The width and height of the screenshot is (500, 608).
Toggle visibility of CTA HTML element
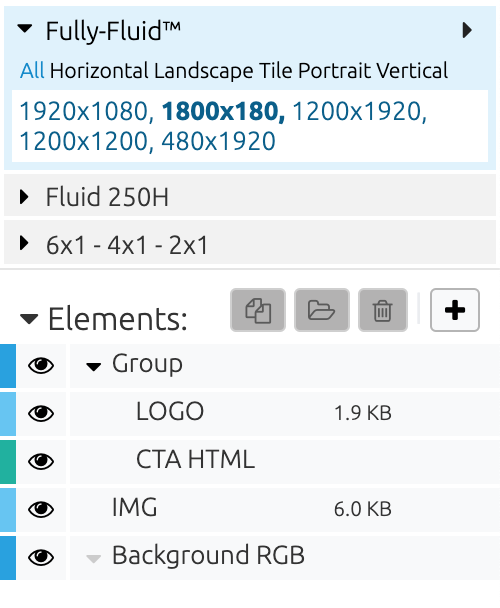41,461
